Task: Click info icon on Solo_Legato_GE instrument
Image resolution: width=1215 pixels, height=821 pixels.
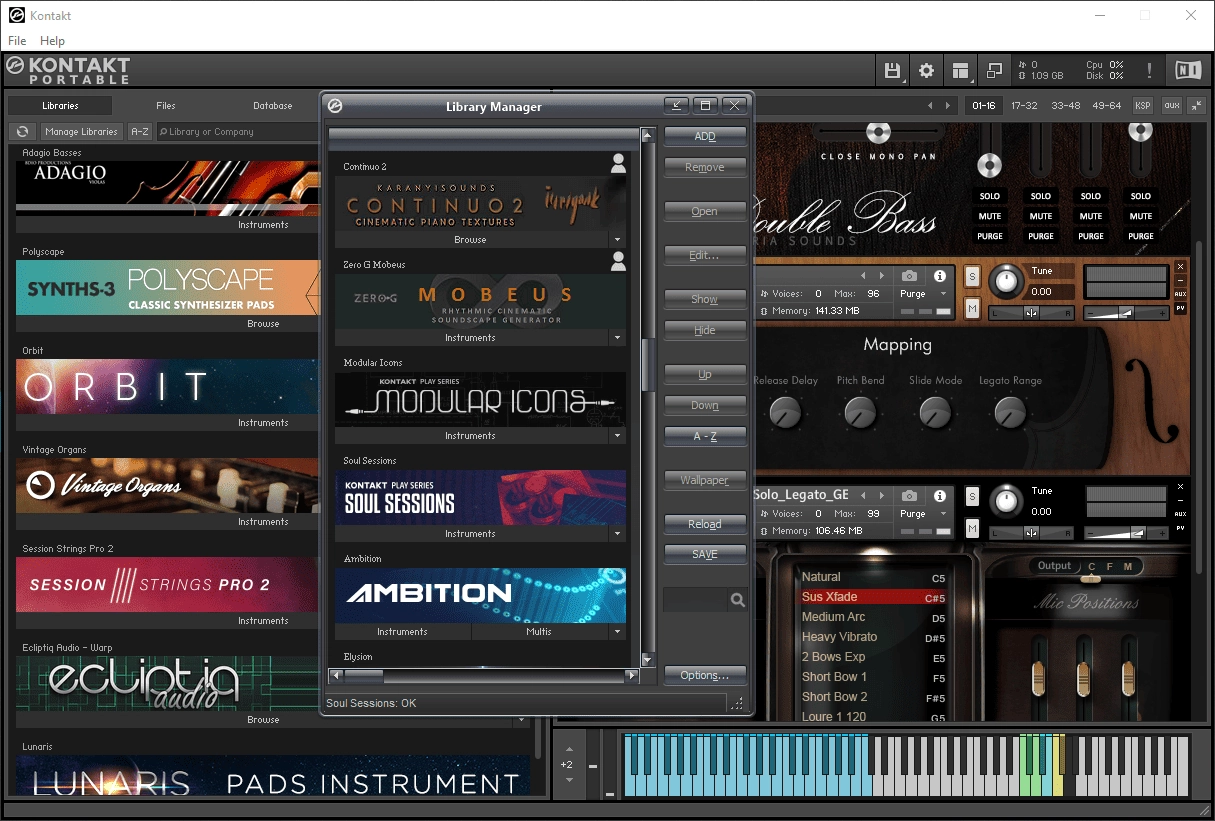Action: click(940, 495)
